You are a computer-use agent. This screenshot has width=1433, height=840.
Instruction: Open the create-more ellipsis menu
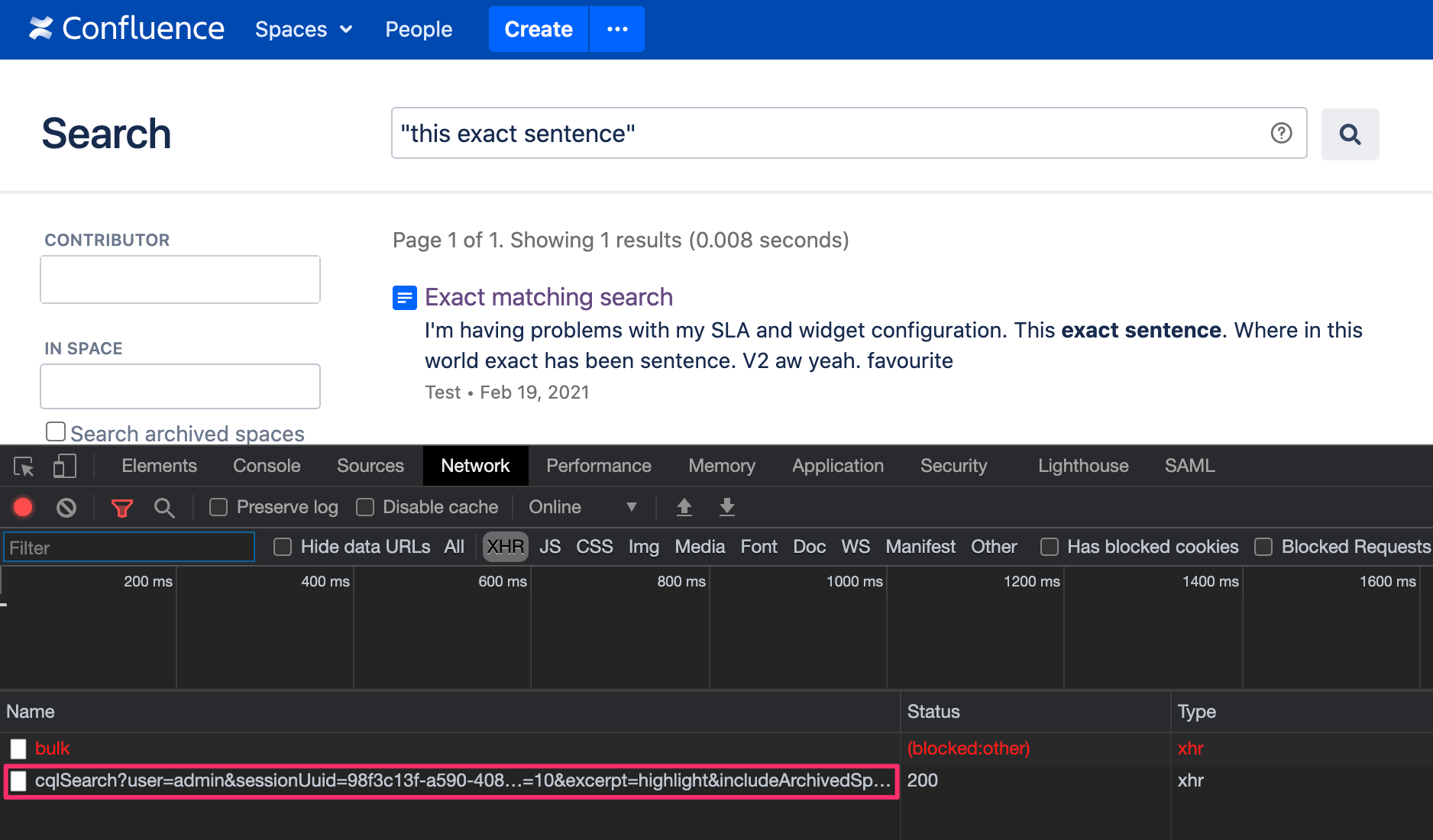tap(617, 29)
